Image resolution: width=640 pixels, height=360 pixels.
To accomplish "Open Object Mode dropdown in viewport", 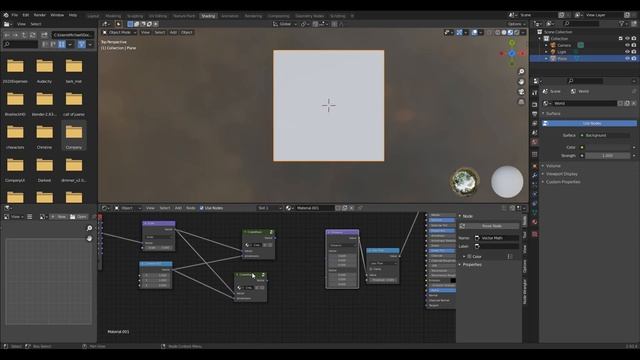I will [120, 32].
